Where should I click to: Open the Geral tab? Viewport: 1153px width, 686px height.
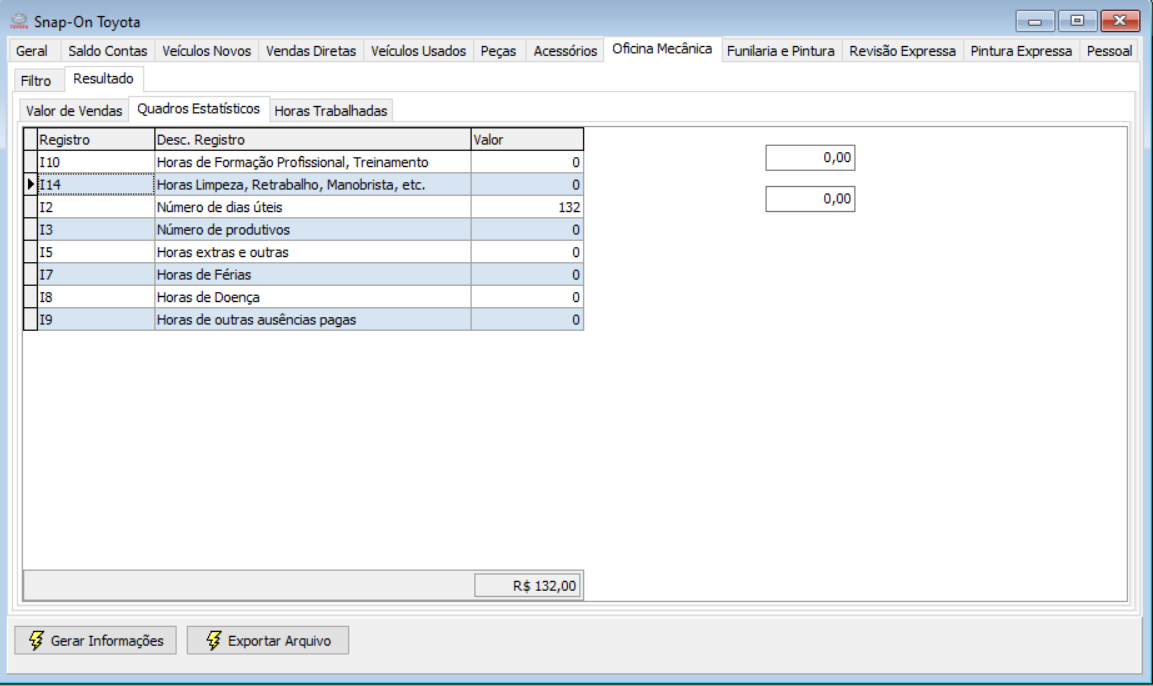click(x=32, y=51)
